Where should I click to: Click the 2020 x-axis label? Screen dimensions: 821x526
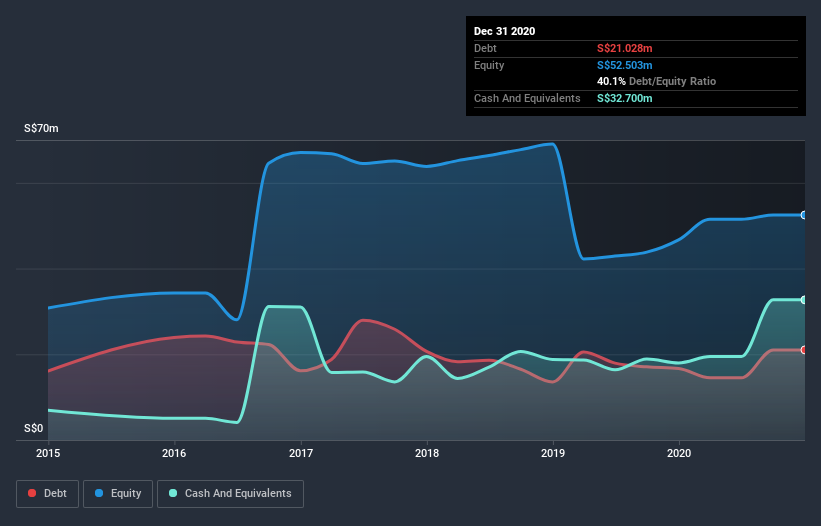click(x=679, y=453)
